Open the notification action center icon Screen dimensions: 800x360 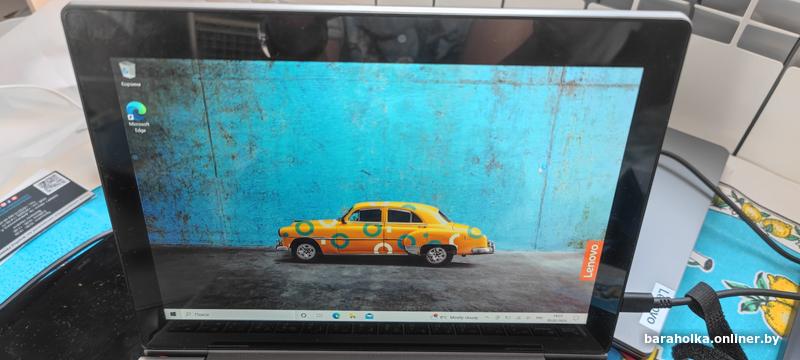(576, 318)
